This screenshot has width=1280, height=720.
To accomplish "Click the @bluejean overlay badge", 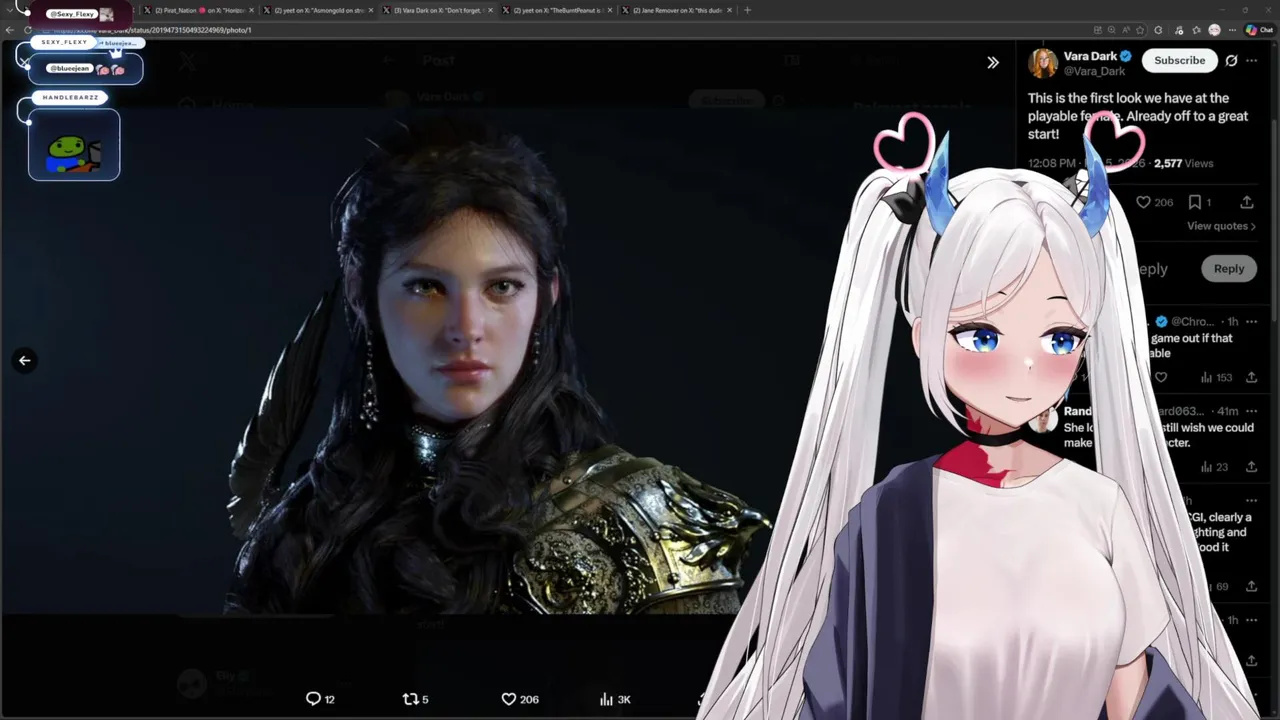I will 70,68.
